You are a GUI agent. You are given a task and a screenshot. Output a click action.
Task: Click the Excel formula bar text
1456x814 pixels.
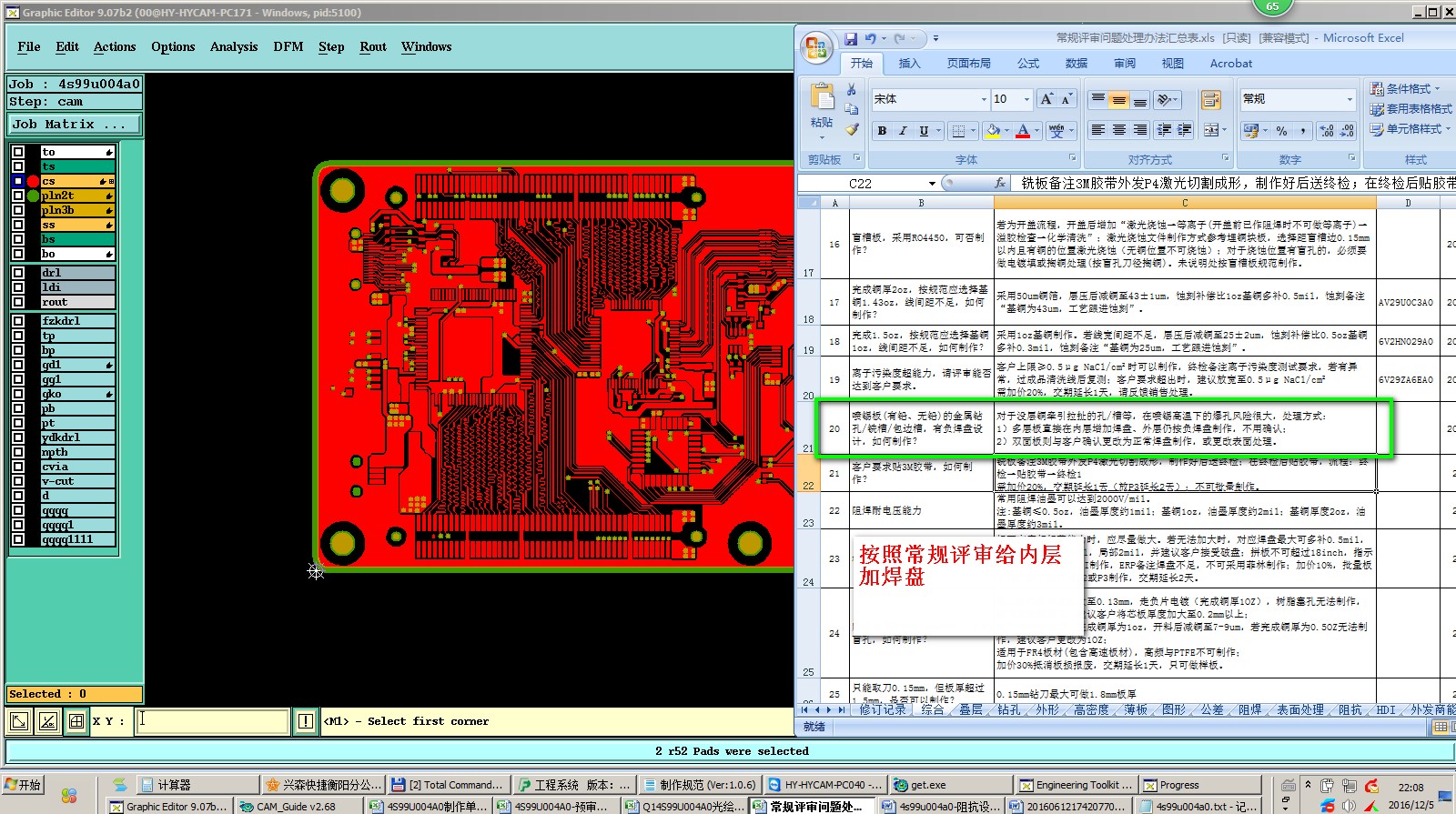[1233, 183]
